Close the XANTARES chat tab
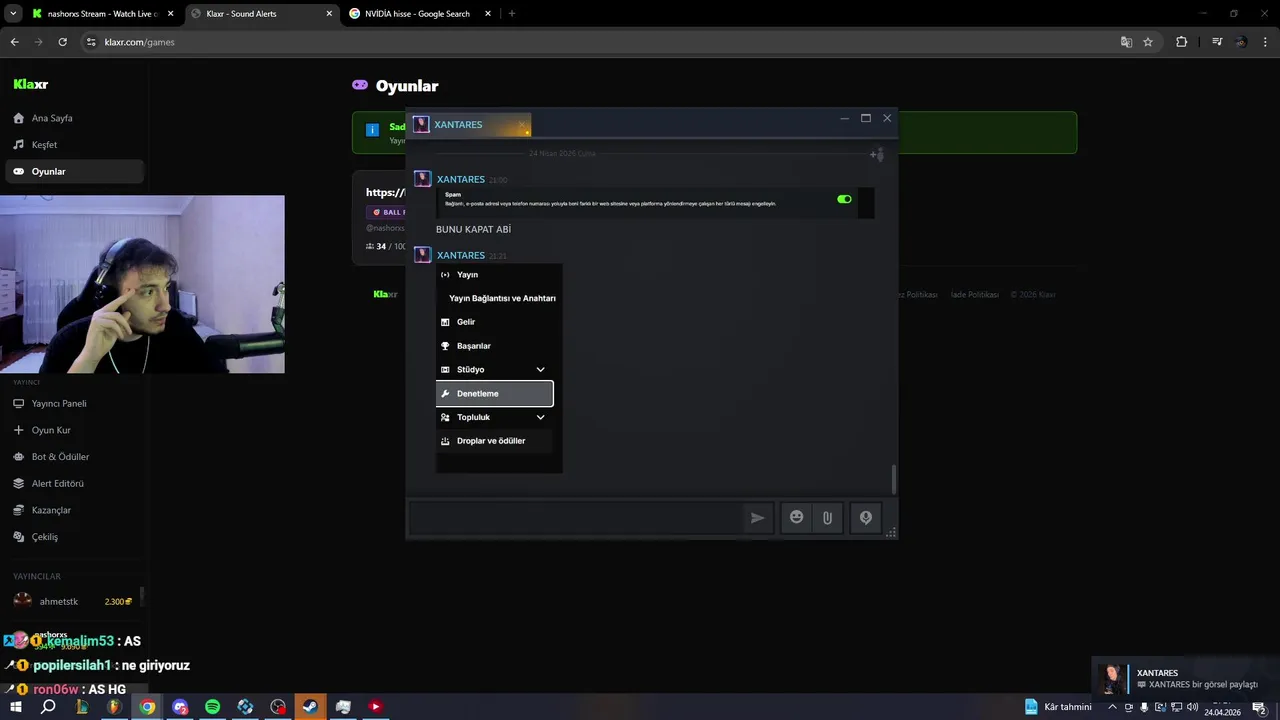 click(x=521, y=125)
